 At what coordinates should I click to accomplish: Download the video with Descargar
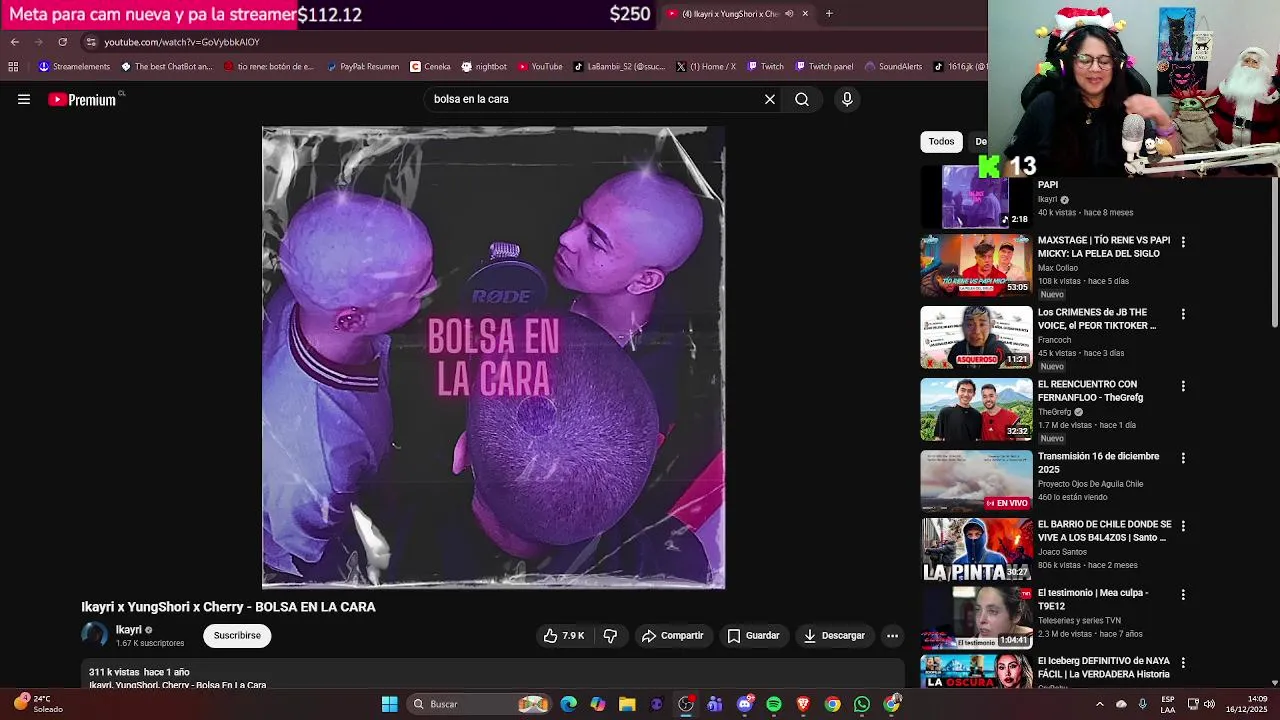[x=834, y=636]
